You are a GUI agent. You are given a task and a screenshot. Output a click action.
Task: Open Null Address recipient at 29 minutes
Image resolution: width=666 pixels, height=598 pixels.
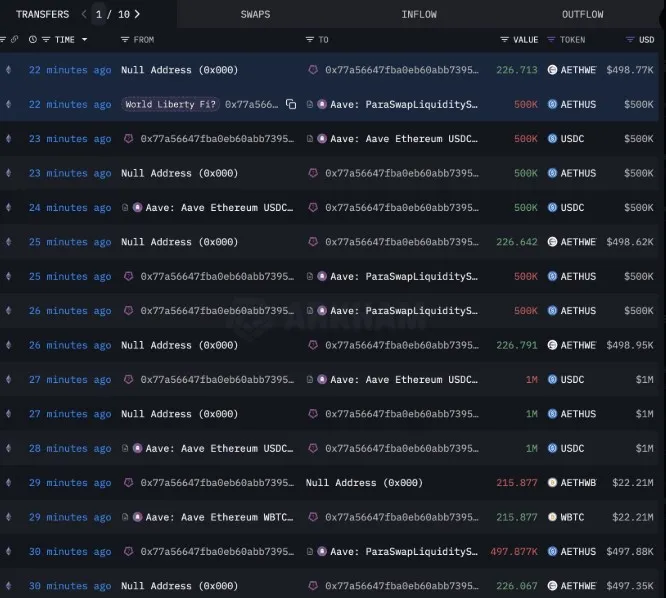364,482
